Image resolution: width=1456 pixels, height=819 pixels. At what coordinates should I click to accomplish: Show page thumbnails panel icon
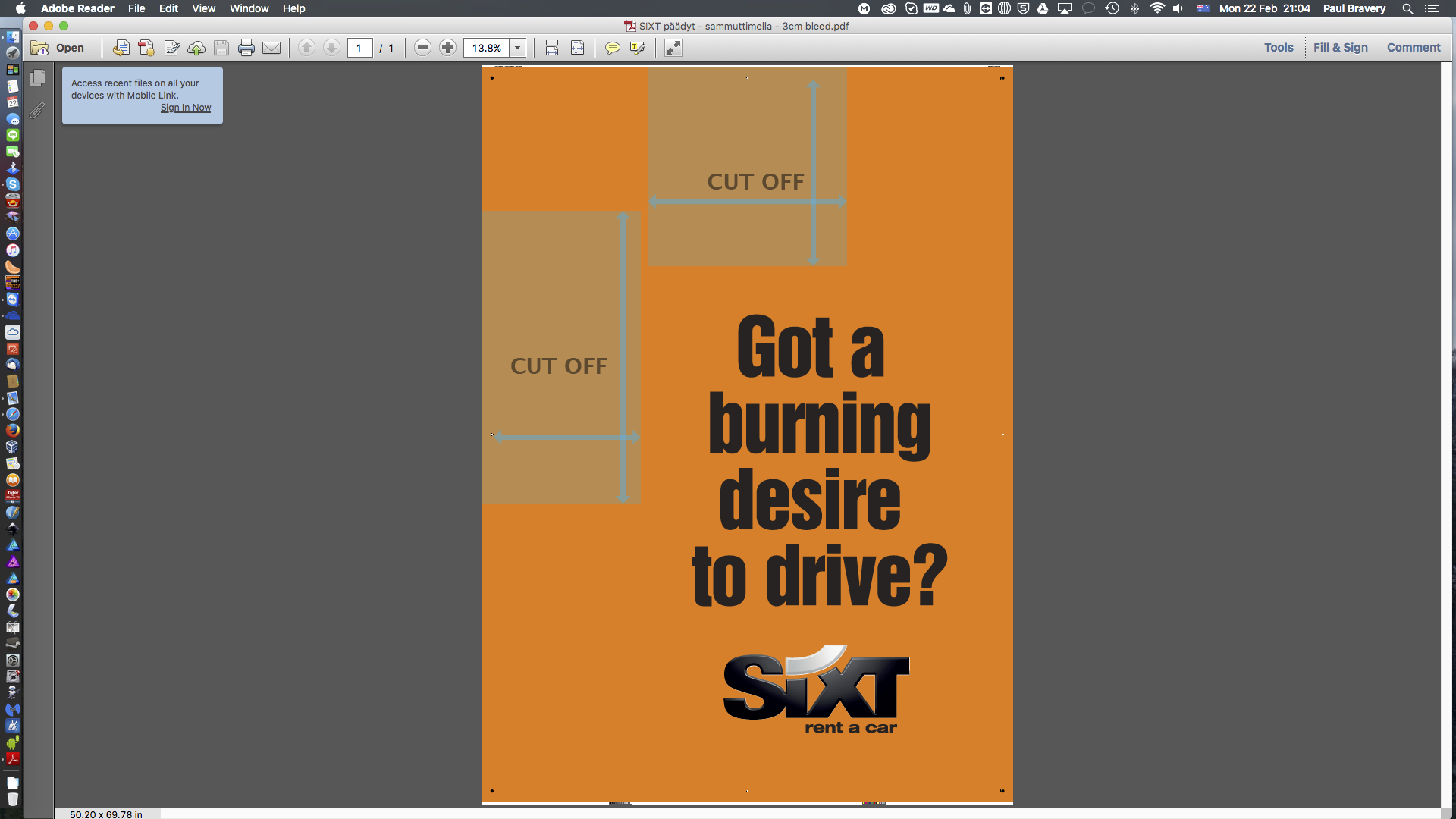38,77
